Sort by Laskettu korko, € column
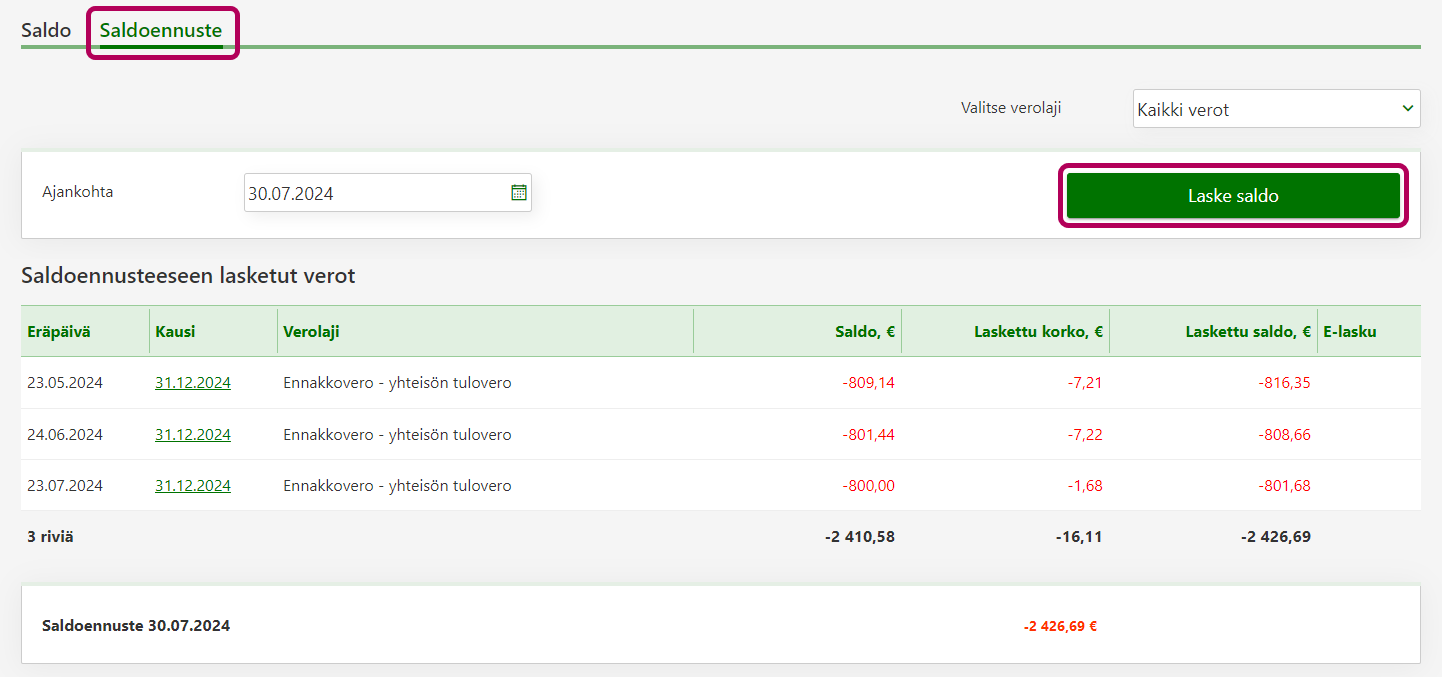Screen dimensions: 1442x677 coord(1038,331)
